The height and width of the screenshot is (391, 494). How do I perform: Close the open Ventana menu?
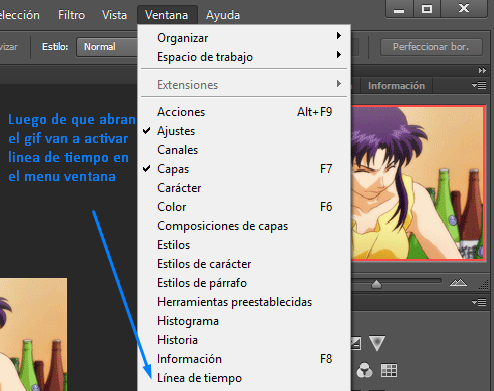click(166, 15)
